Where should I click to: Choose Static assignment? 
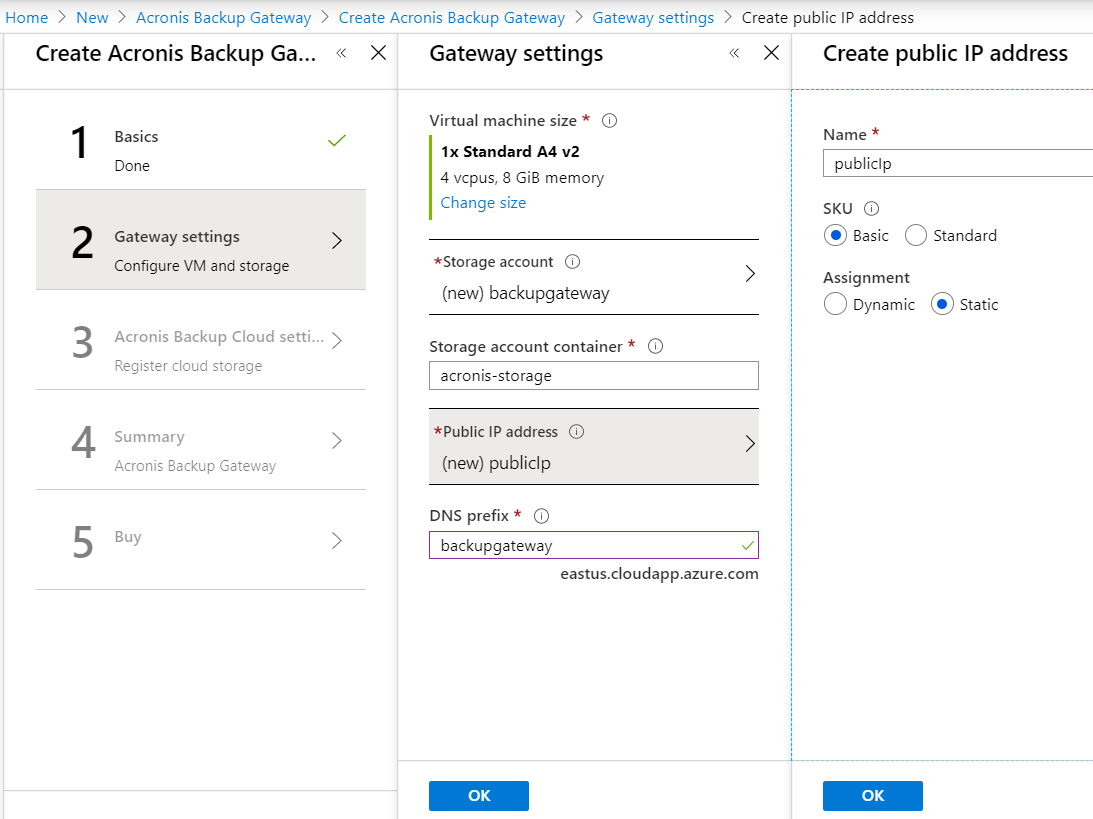point(942,305)
